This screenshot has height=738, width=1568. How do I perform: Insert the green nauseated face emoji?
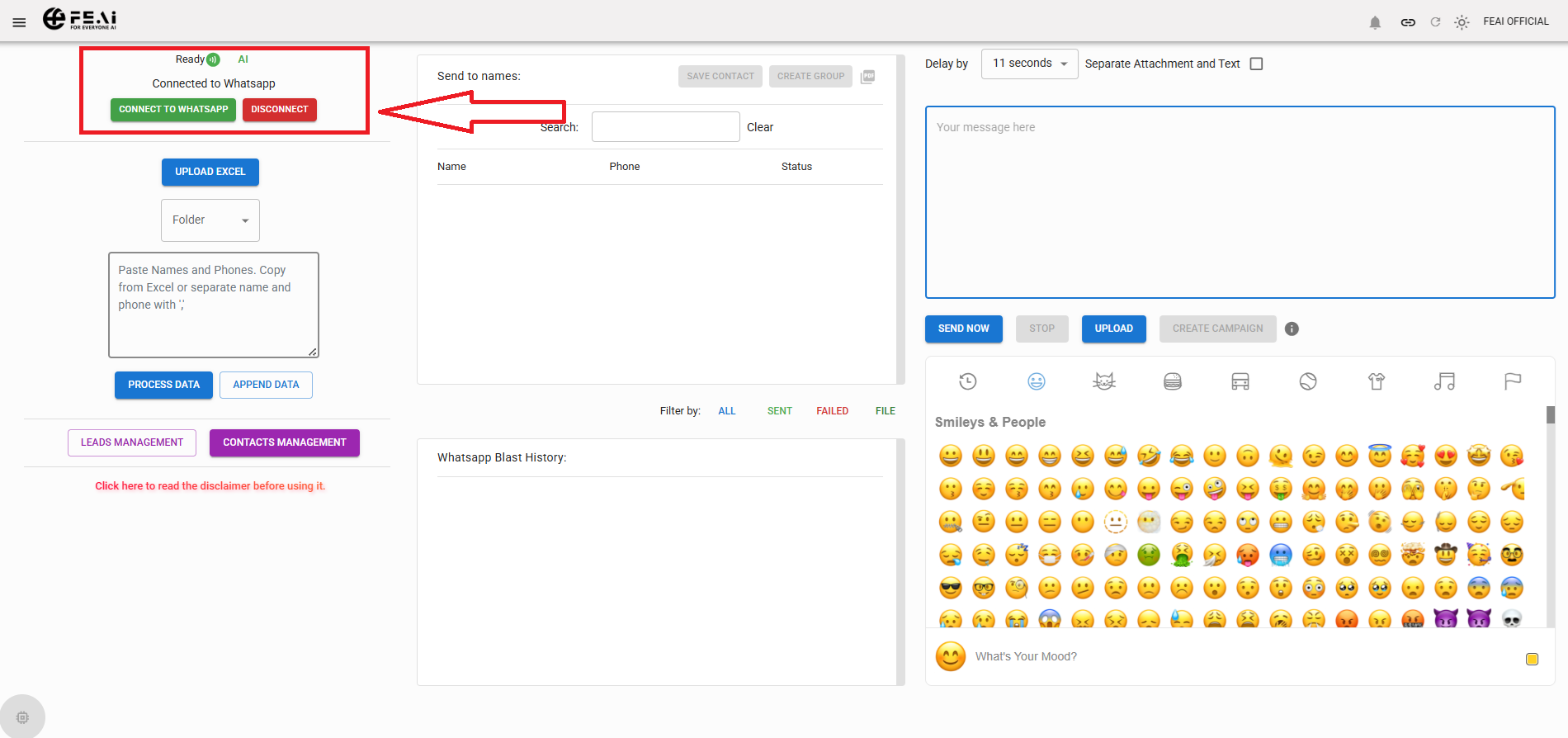point(1149,555)
